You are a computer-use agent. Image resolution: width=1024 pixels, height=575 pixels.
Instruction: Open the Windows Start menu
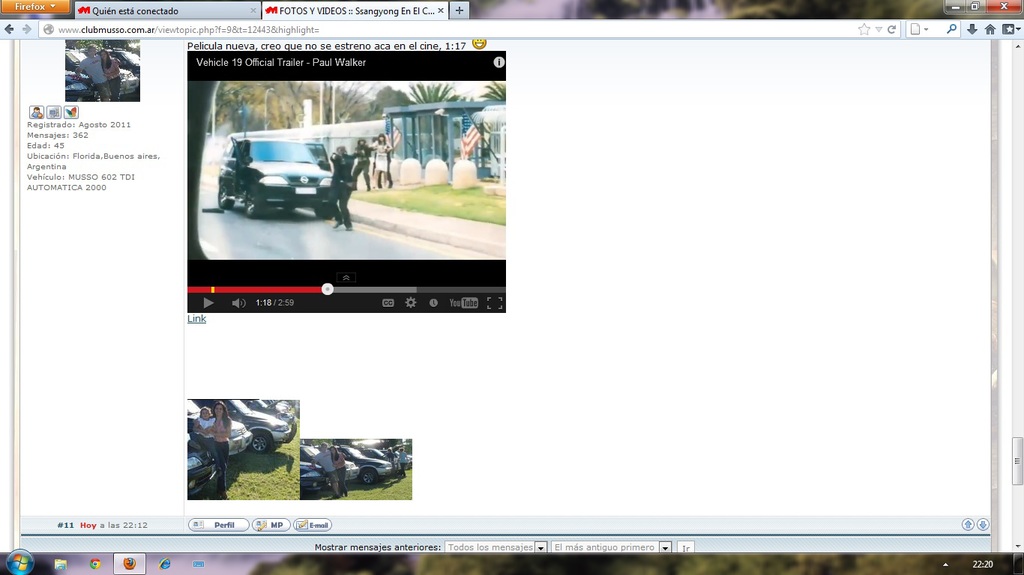click(20, 563)
